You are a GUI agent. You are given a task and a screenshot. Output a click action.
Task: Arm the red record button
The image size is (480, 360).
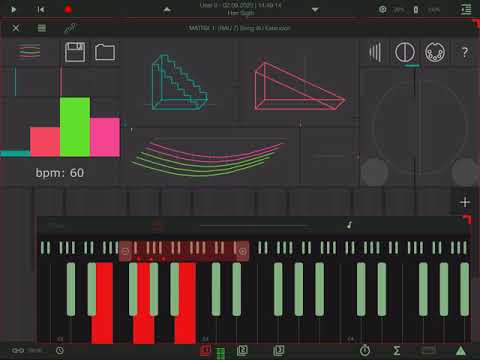(x=68, y=9)
